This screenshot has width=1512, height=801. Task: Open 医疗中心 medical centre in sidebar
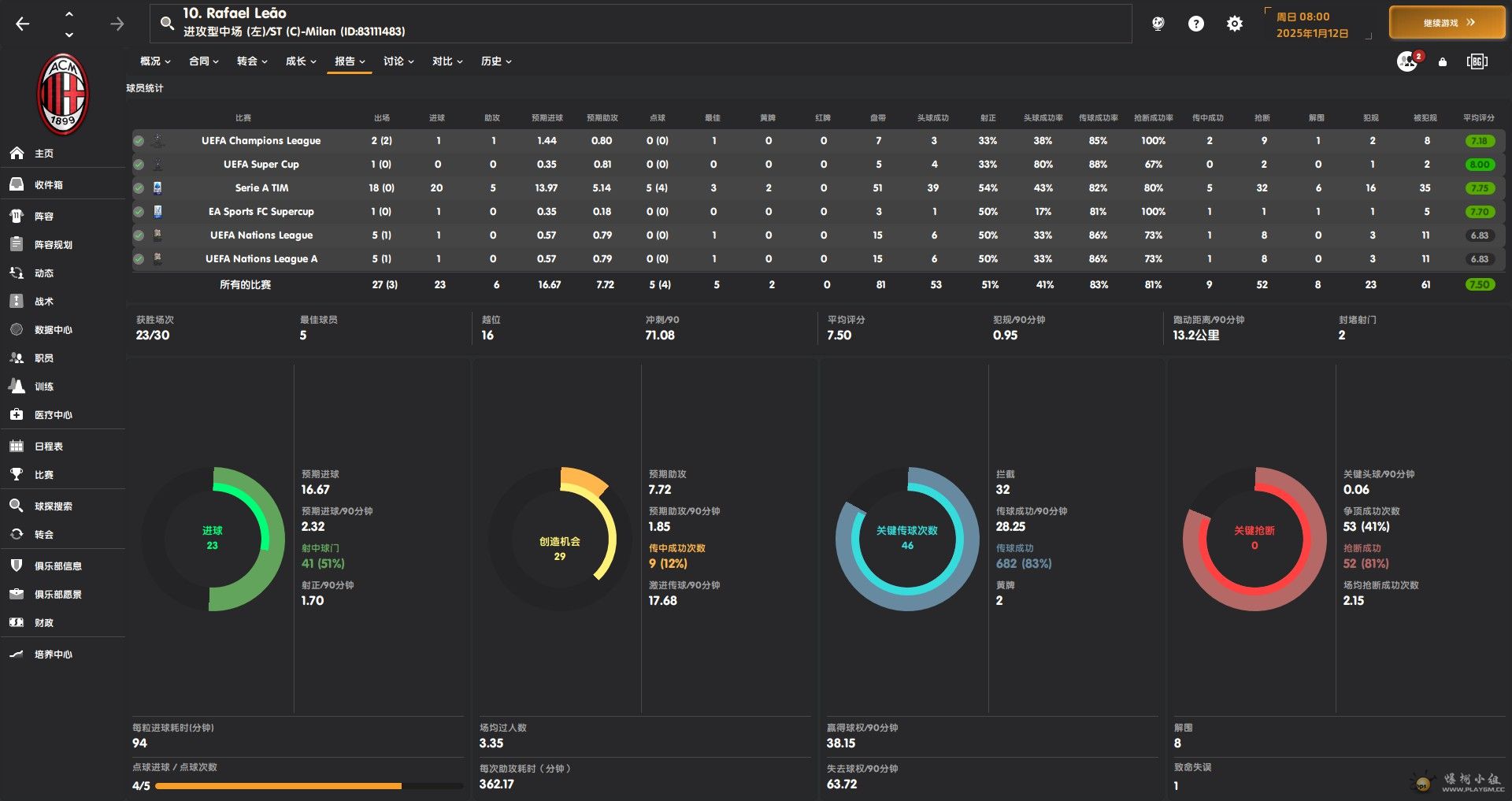63,415
